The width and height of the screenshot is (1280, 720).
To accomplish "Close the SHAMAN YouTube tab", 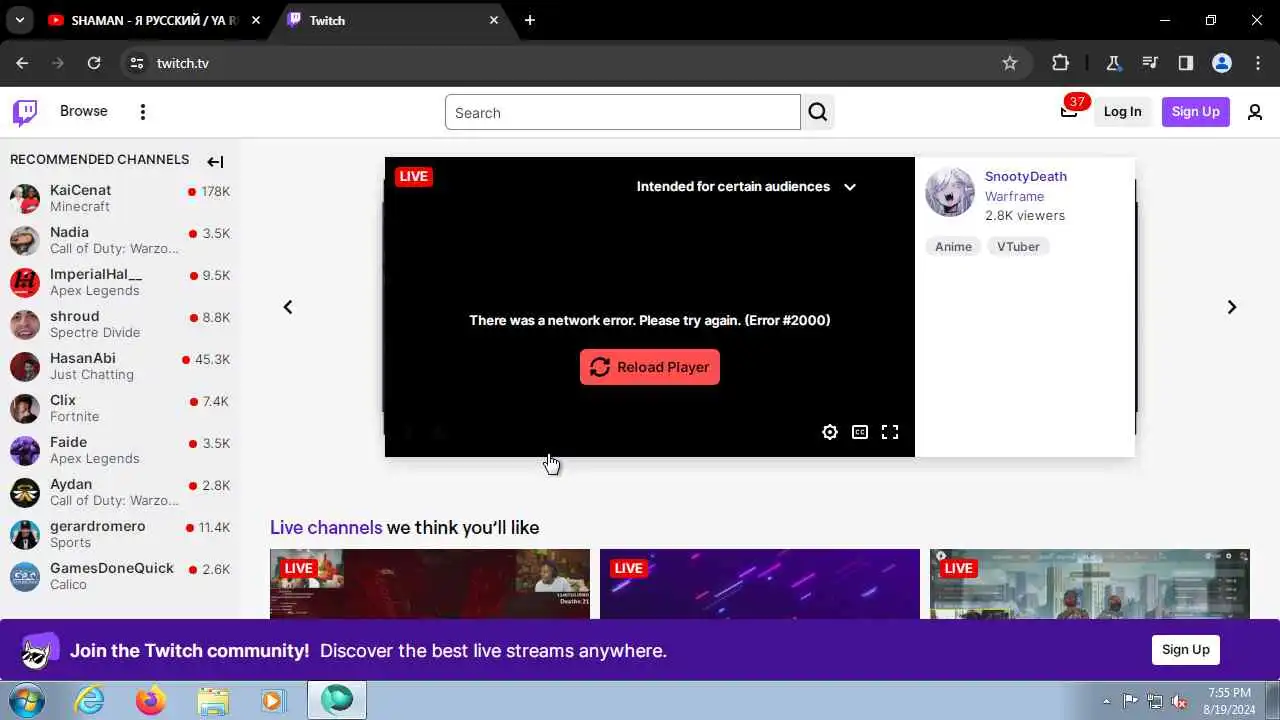I will point(256,20).
